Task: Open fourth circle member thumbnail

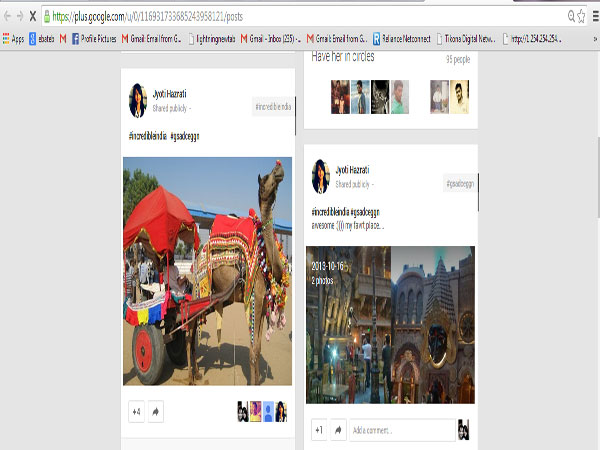Action: coord(400,97)
